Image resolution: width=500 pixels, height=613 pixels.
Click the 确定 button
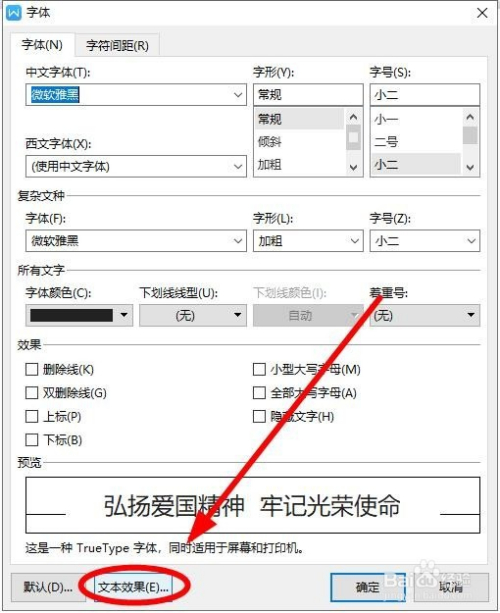click(x=367, y=587)
